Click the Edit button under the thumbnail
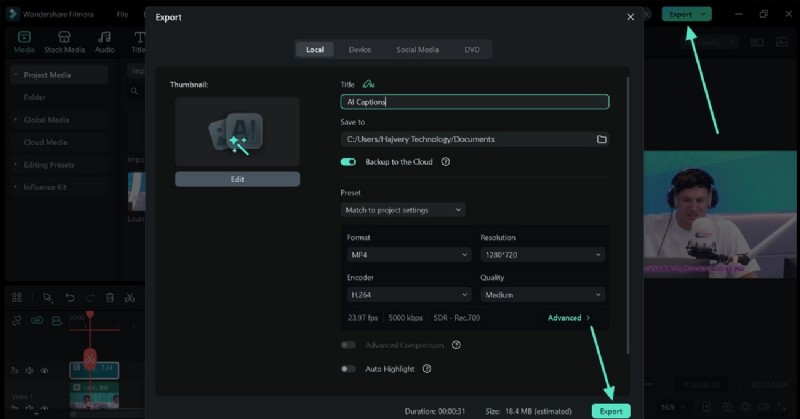Viewport: 800px width, 419px height. coord(237,179)
